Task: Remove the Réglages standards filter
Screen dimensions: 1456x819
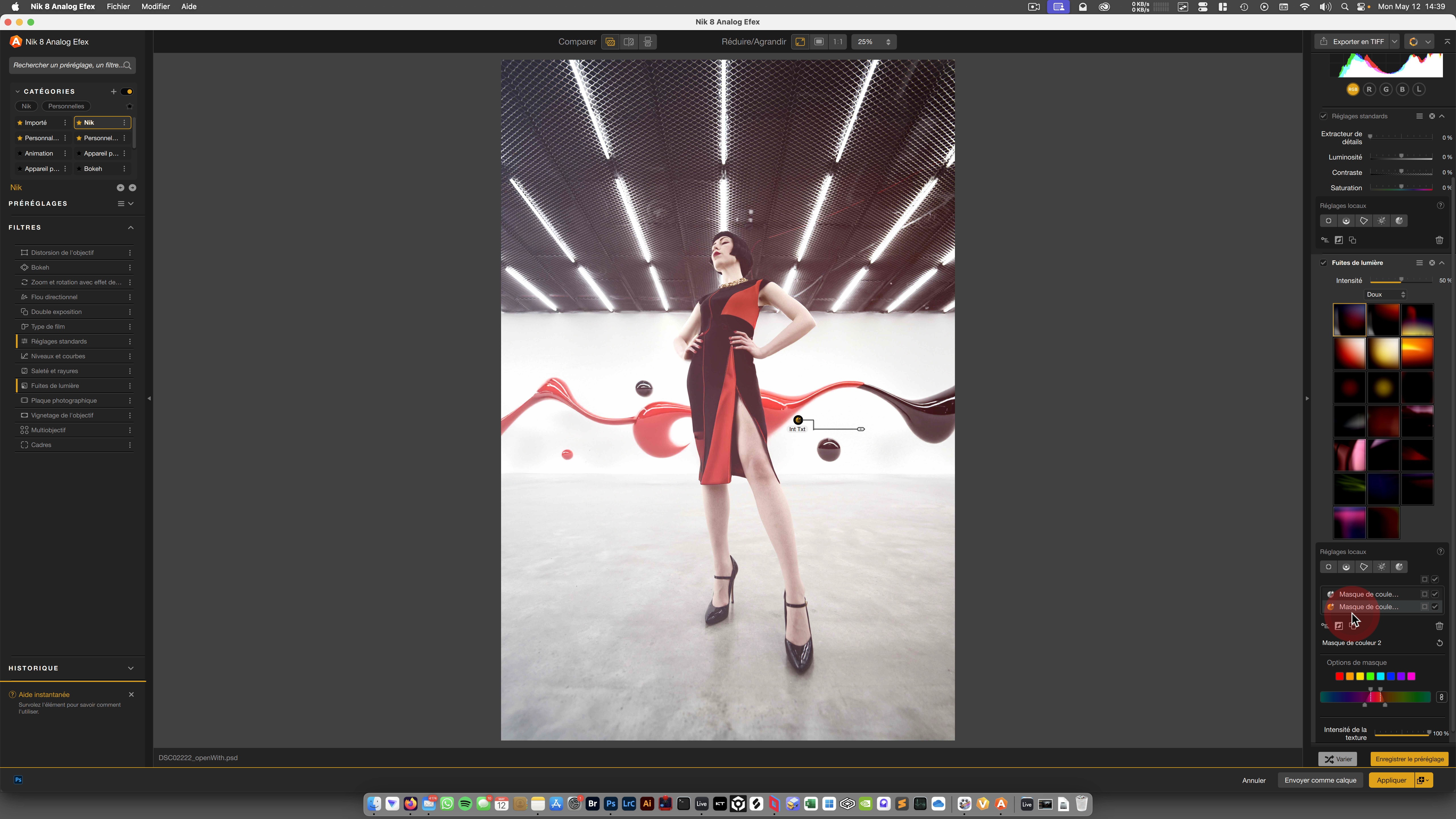Action: click(1432, 116)
